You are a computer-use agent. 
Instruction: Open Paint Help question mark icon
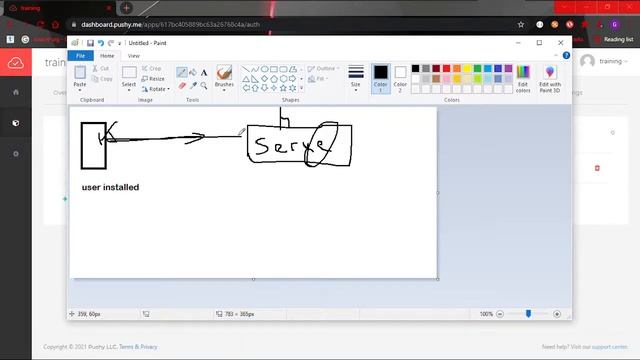(566, 56)
